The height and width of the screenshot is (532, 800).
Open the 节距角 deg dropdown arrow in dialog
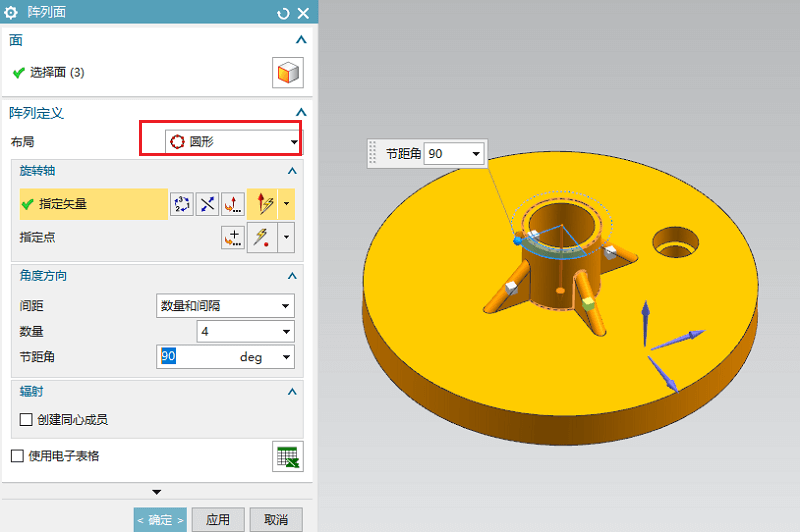click(x=286, y=357)
